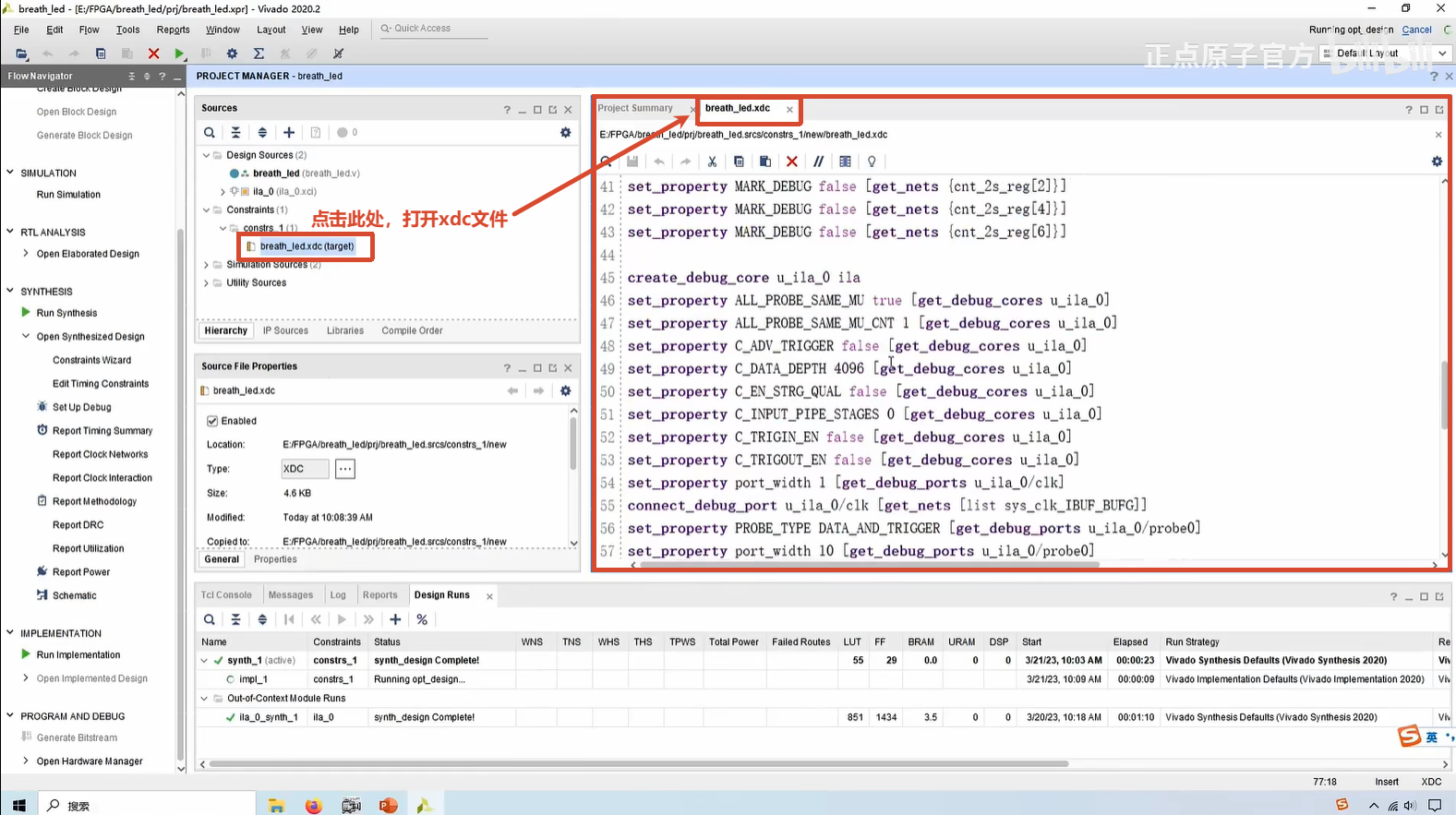Toggle the Enabled checkbox for breath_led.xdc

(x=212, y=421)
